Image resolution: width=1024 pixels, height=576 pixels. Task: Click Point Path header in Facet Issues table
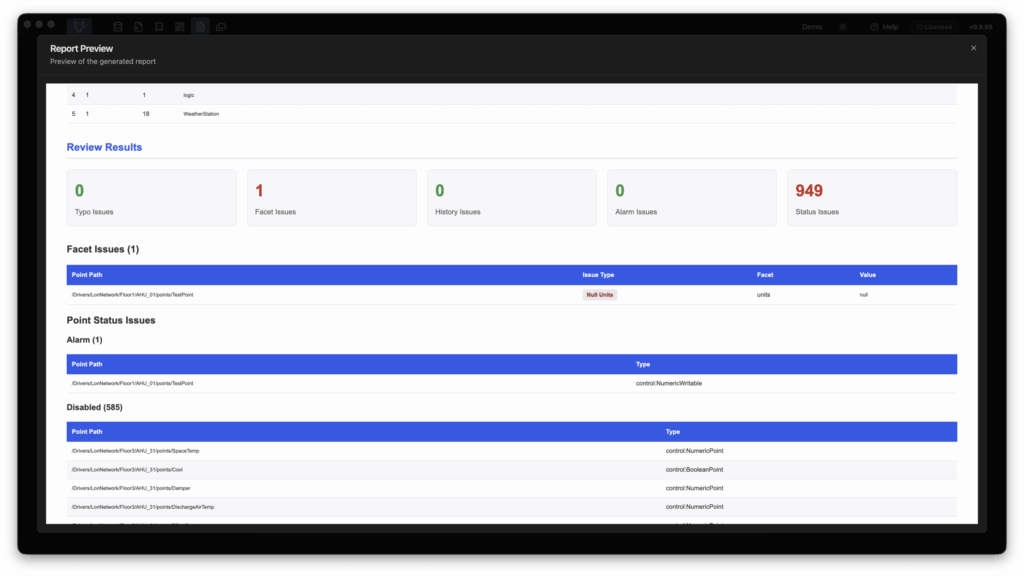87,275
